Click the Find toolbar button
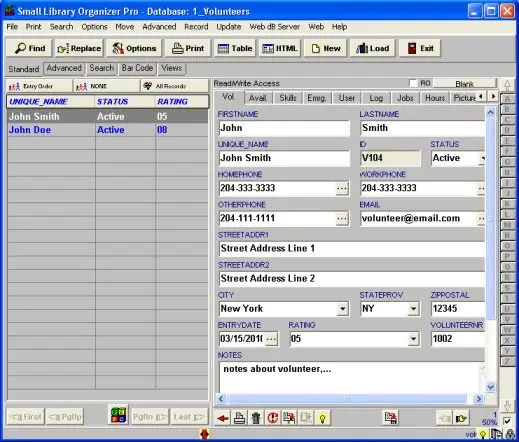 (30, 48)
